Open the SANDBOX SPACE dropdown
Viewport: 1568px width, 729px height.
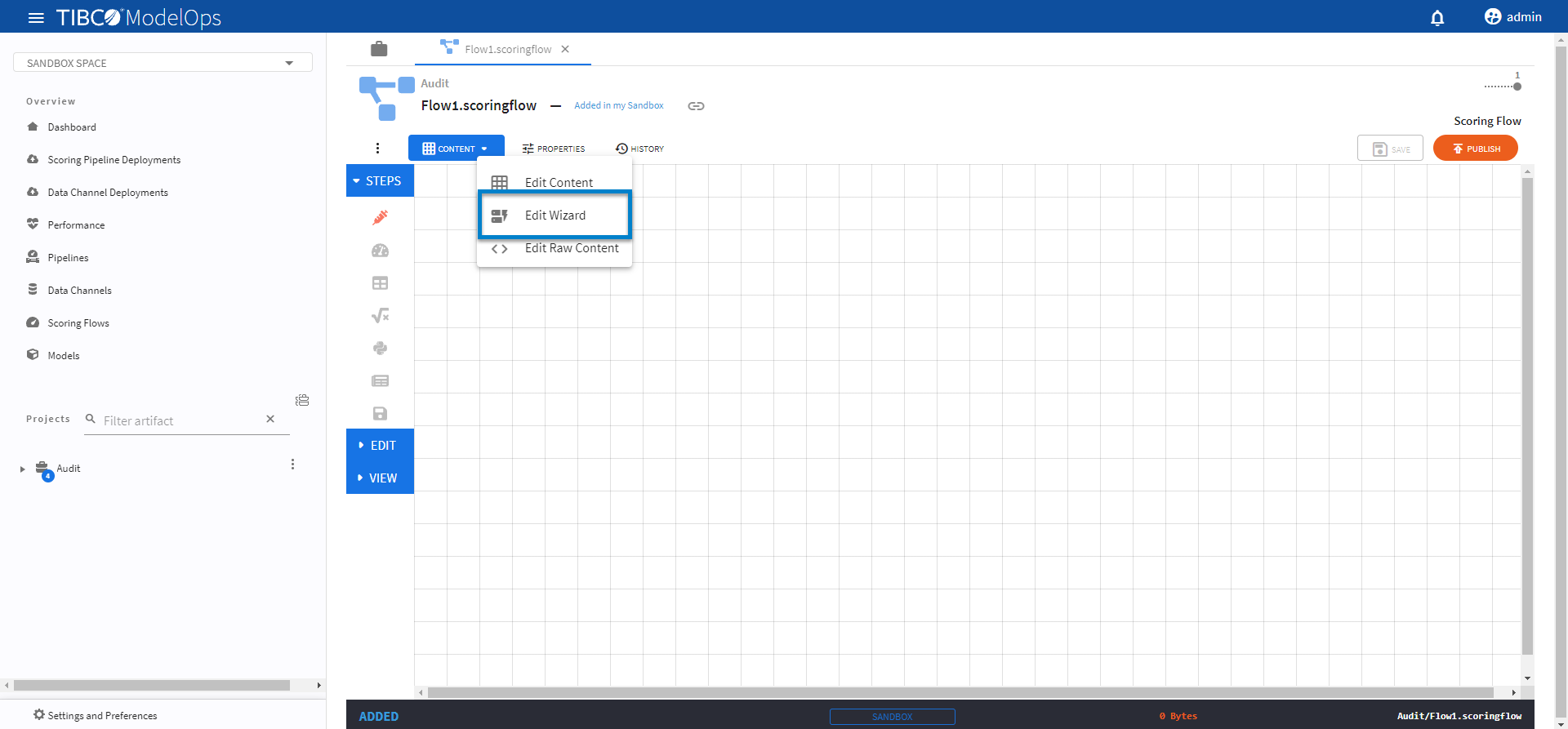pos(163,63)
